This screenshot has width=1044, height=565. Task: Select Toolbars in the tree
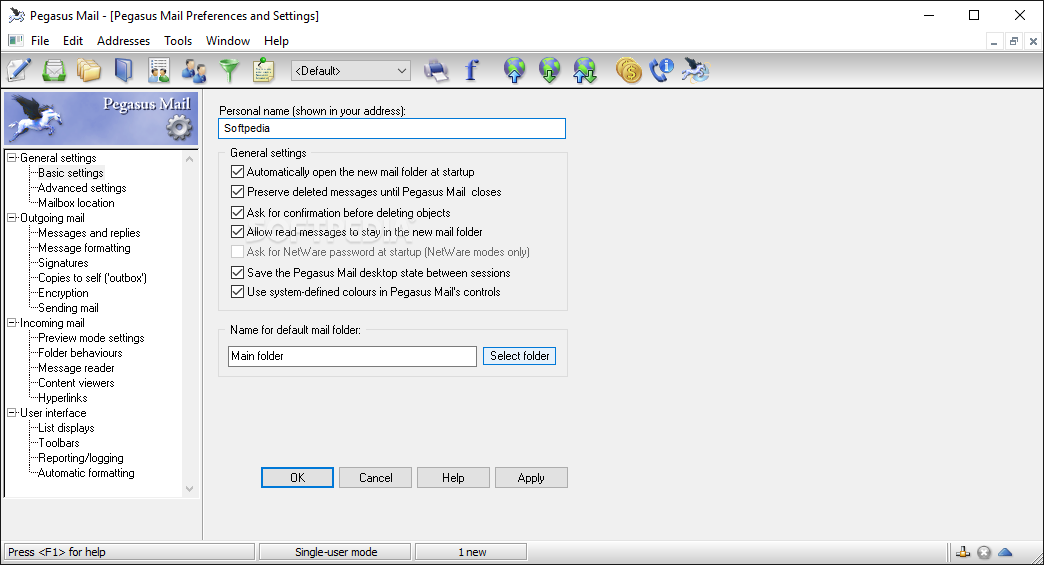tap(59, 443)
